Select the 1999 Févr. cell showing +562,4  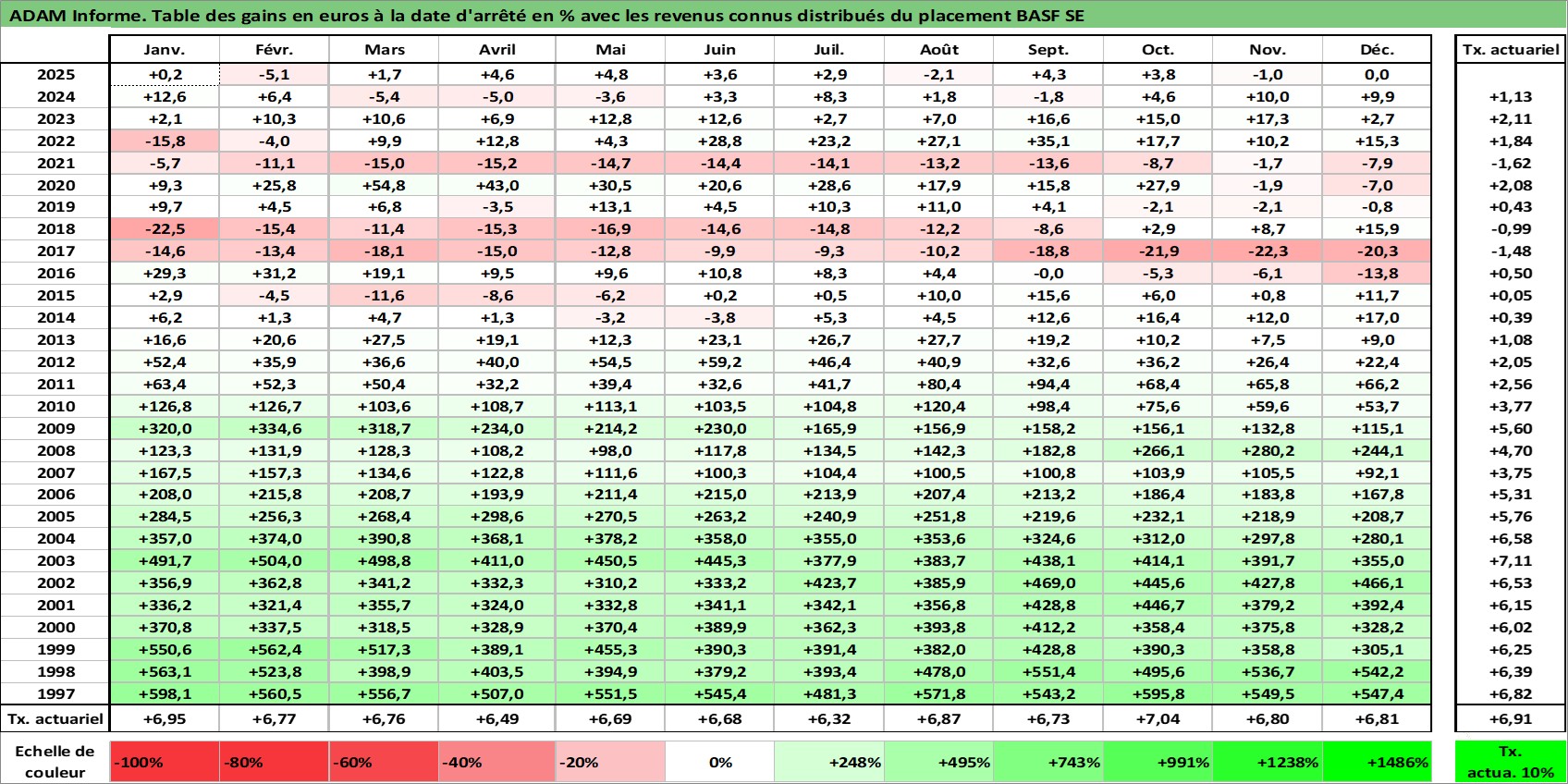coord(275,649)
